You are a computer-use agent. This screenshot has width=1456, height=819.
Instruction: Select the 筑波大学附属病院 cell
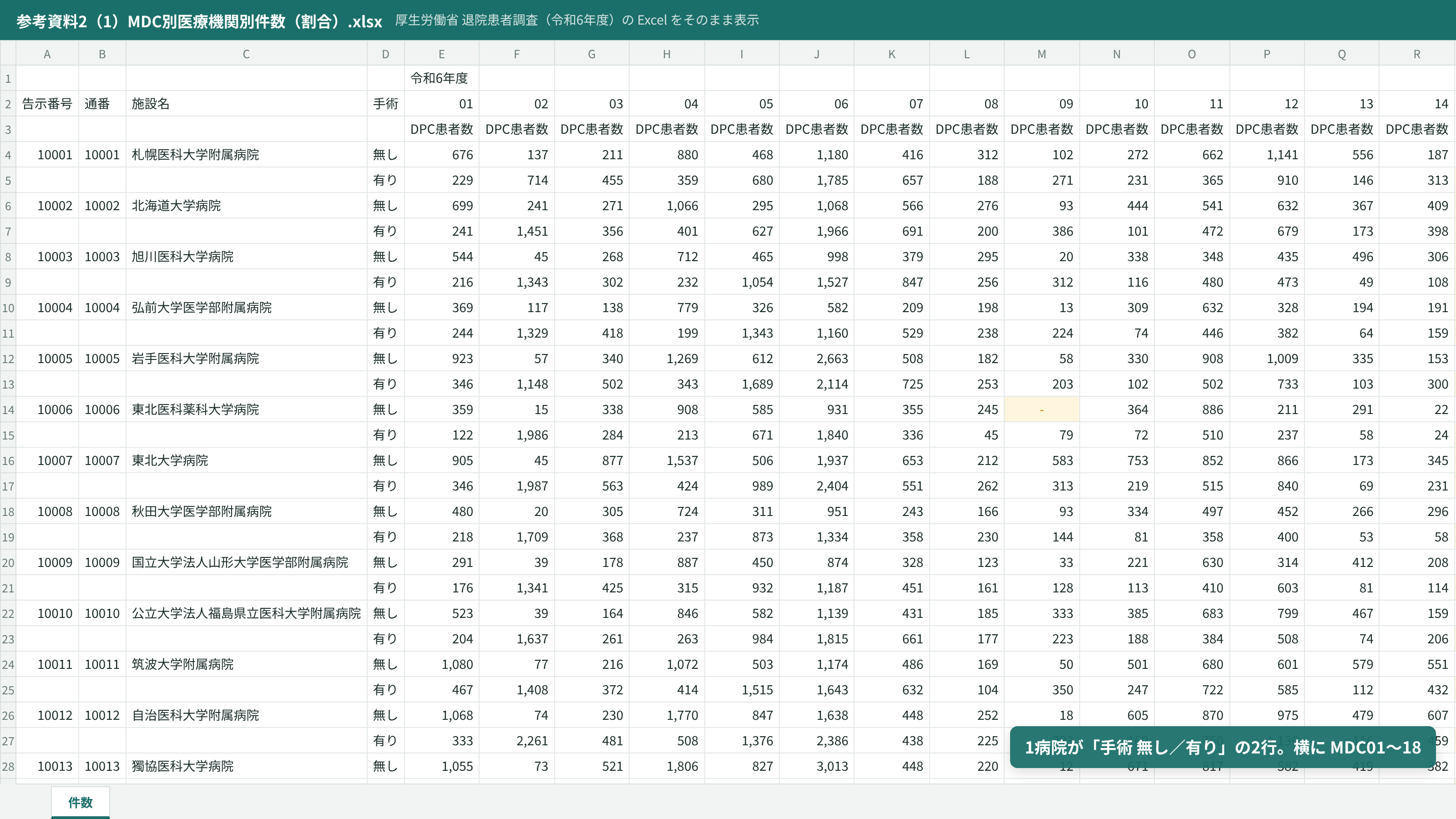(x=246, y=664)
